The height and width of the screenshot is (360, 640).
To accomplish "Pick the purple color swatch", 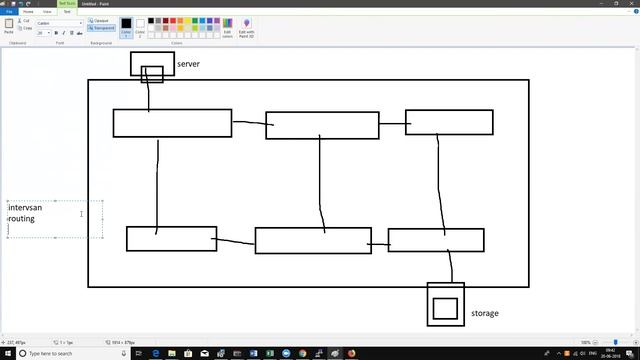I will coord(217,20).
